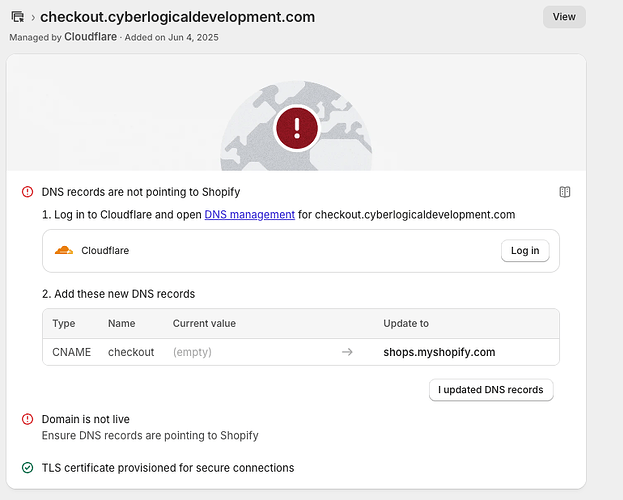Click 'Domain is not live' status text
Screen dimensions: 623x500
point(86,419)
